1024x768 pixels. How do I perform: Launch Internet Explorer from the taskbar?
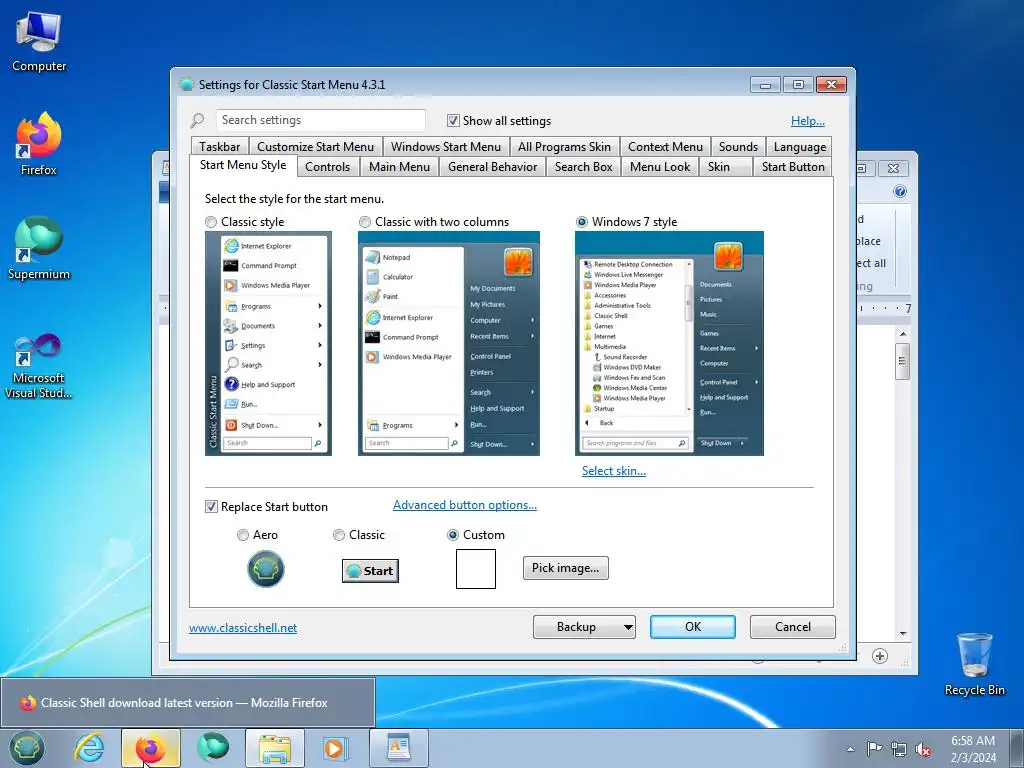[x=89, y=748]
